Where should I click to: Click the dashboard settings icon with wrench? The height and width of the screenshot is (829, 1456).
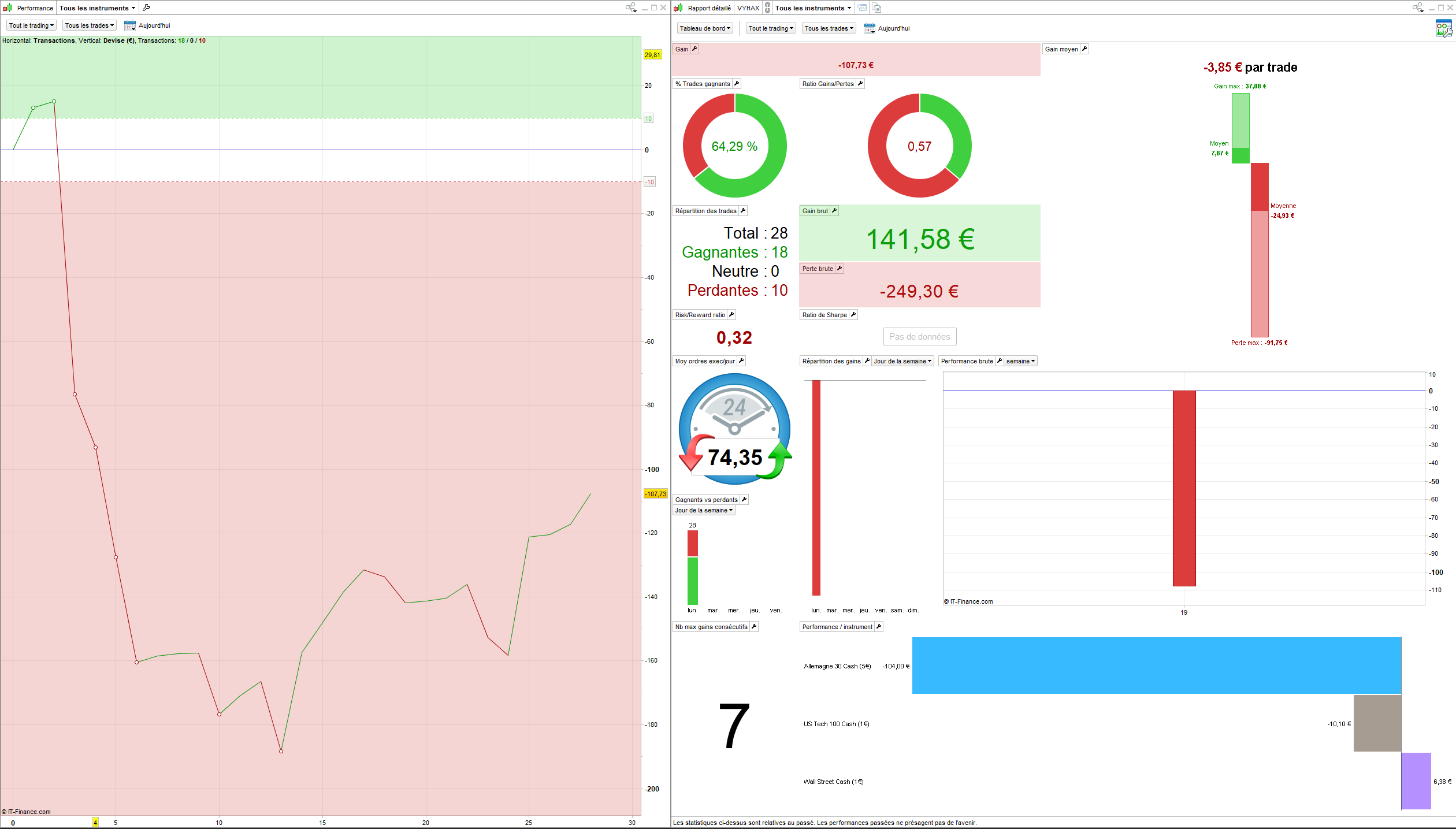tap(1443, 29)
